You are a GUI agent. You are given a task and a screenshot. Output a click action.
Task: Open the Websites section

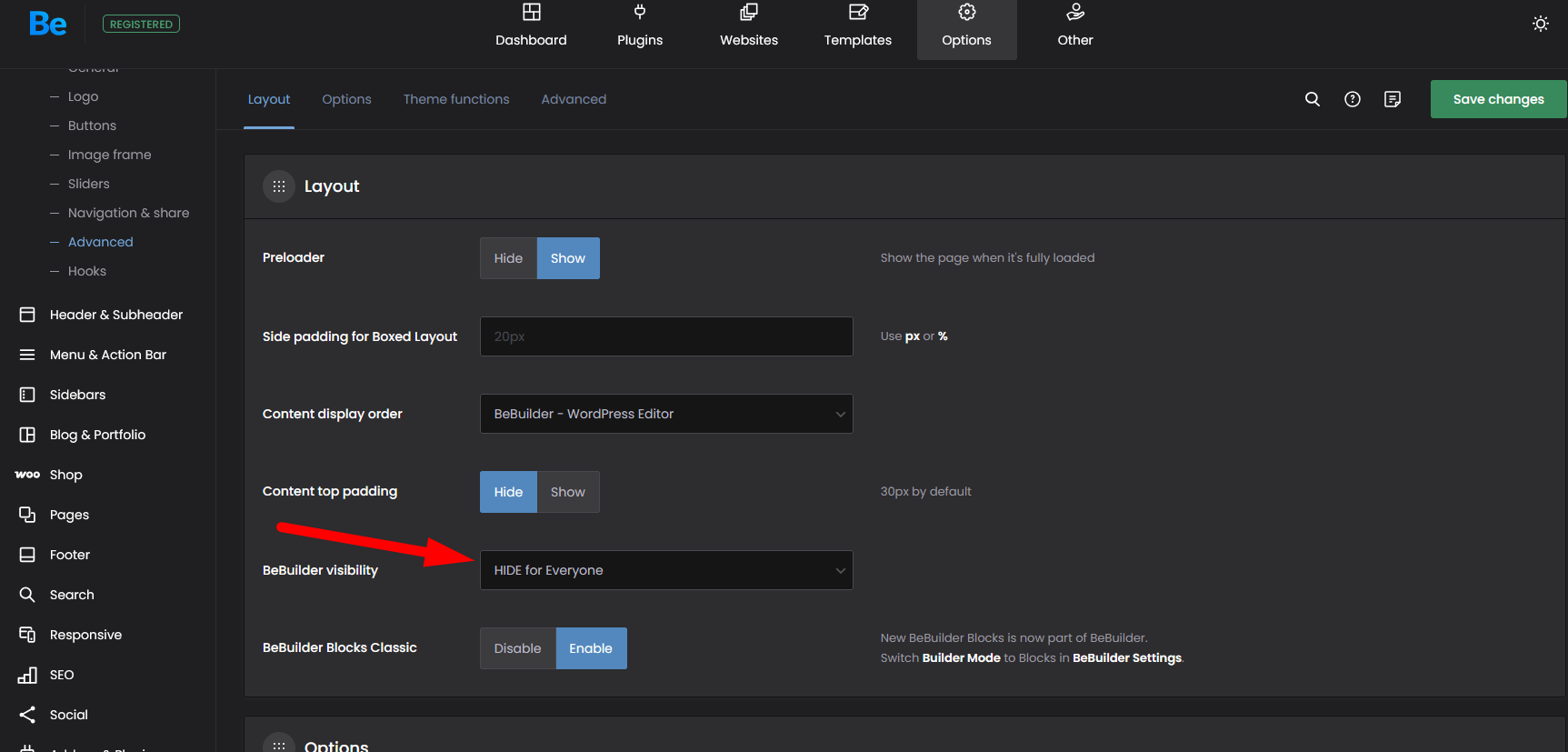[749, 26]
